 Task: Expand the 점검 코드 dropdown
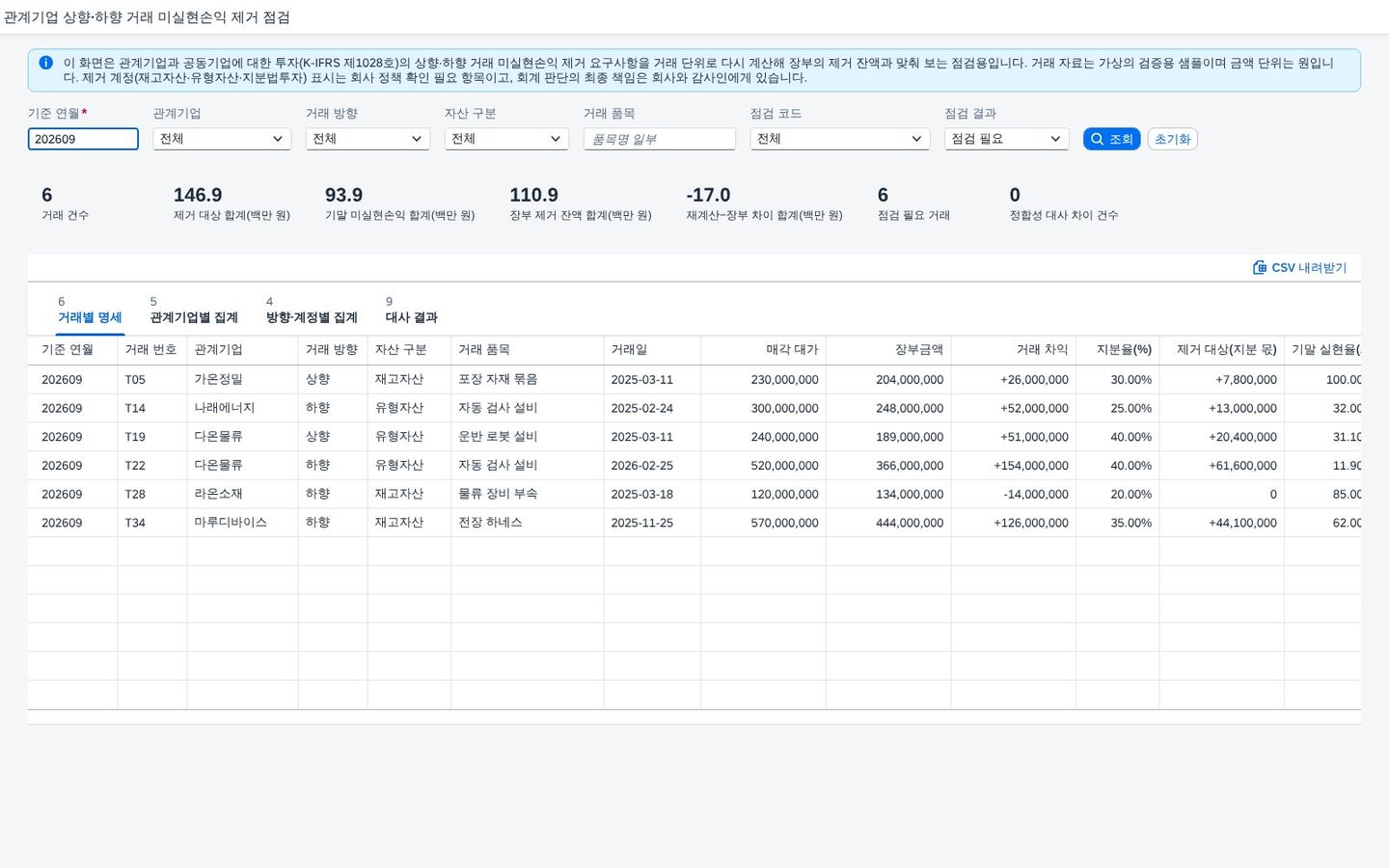click(840, 139)
